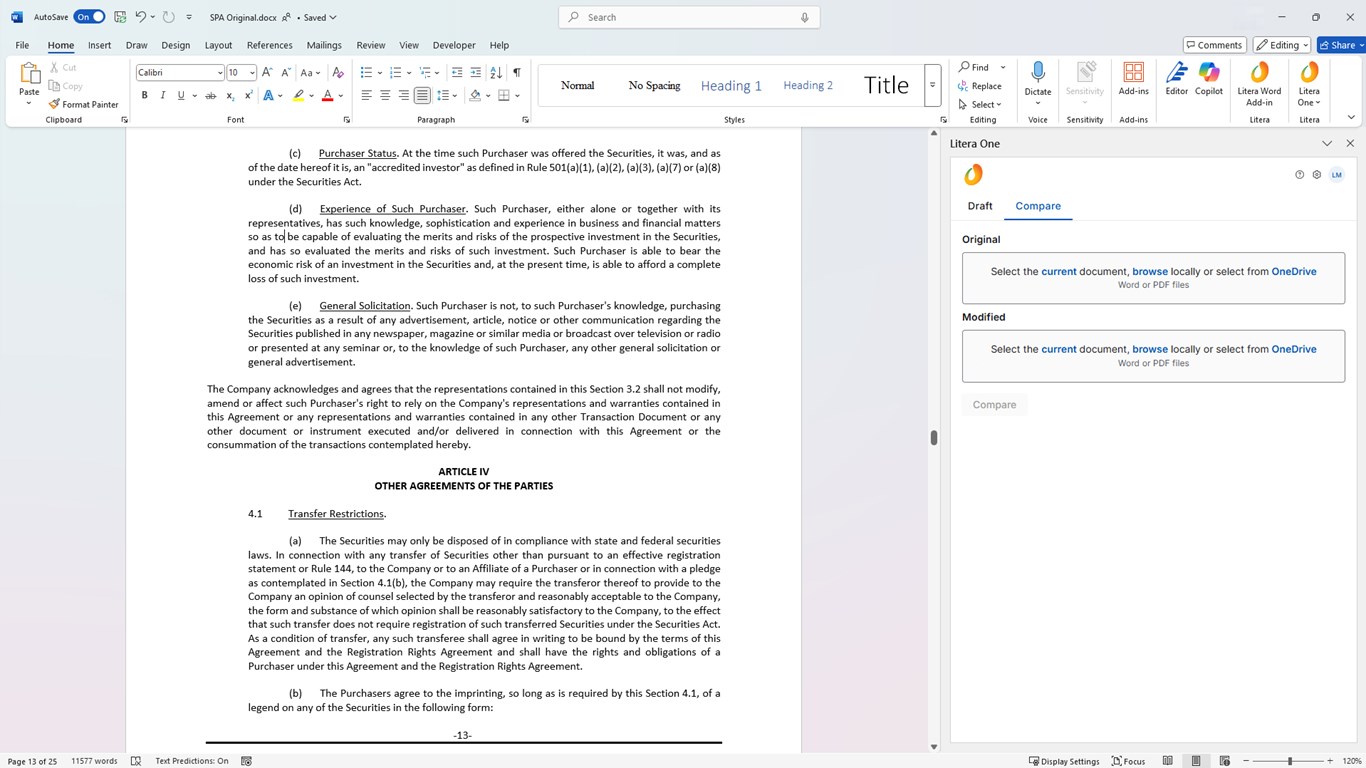Sort the selected paragraphs
The height and width of the screenshot is (768, 1366).
click(496, 72)
